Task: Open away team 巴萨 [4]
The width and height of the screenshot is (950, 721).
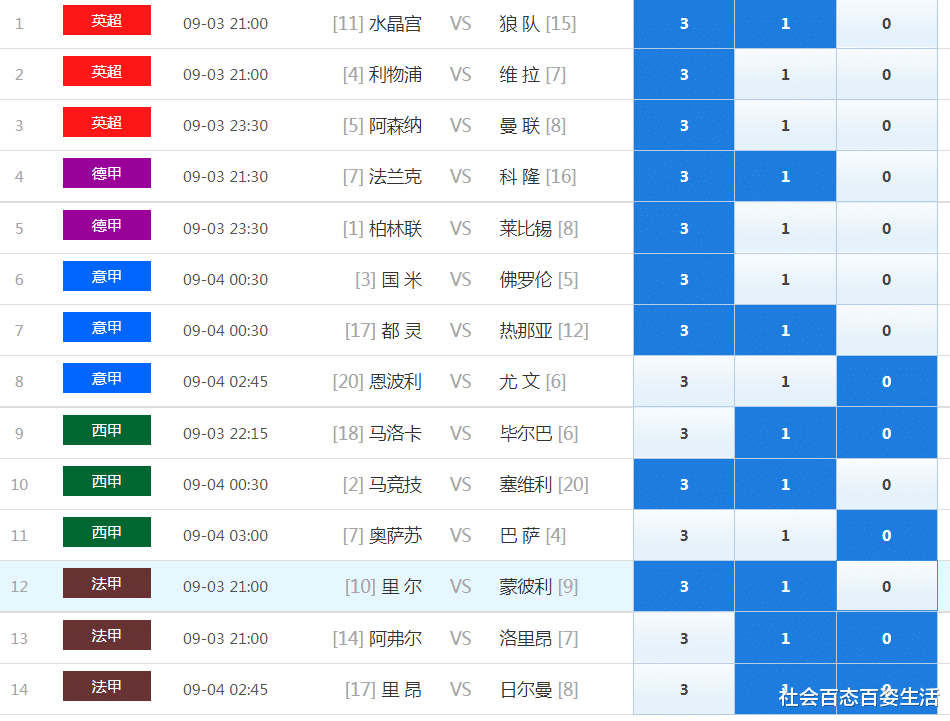Action: click(x=533, y=535)
